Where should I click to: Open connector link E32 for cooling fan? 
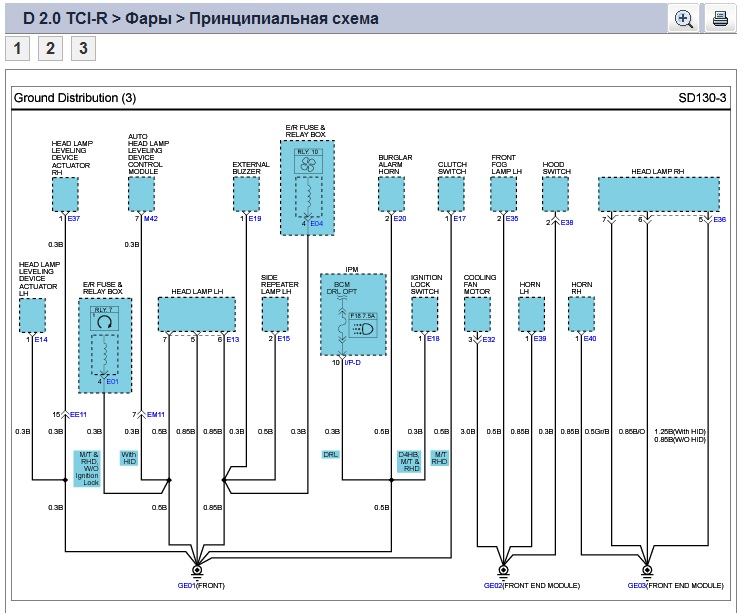click(489, 340)
